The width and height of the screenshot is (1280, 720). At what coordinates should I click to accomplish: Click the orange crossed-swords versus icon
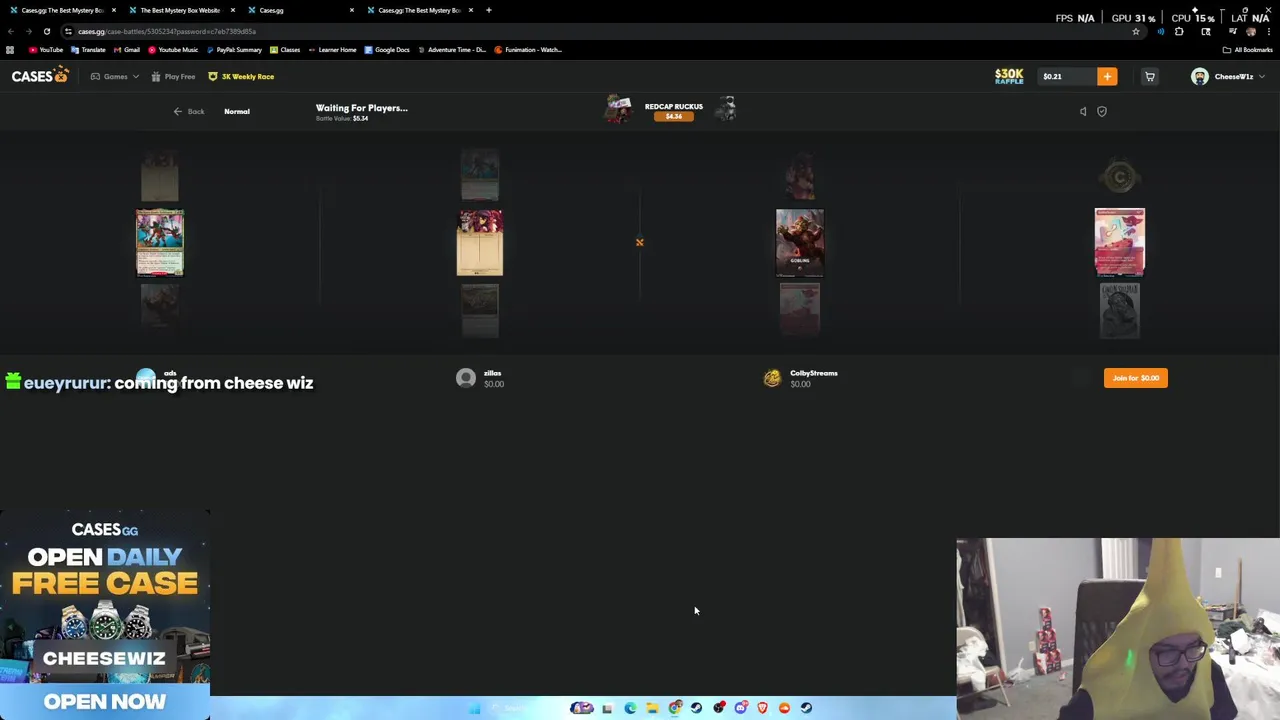click(640, 242)
